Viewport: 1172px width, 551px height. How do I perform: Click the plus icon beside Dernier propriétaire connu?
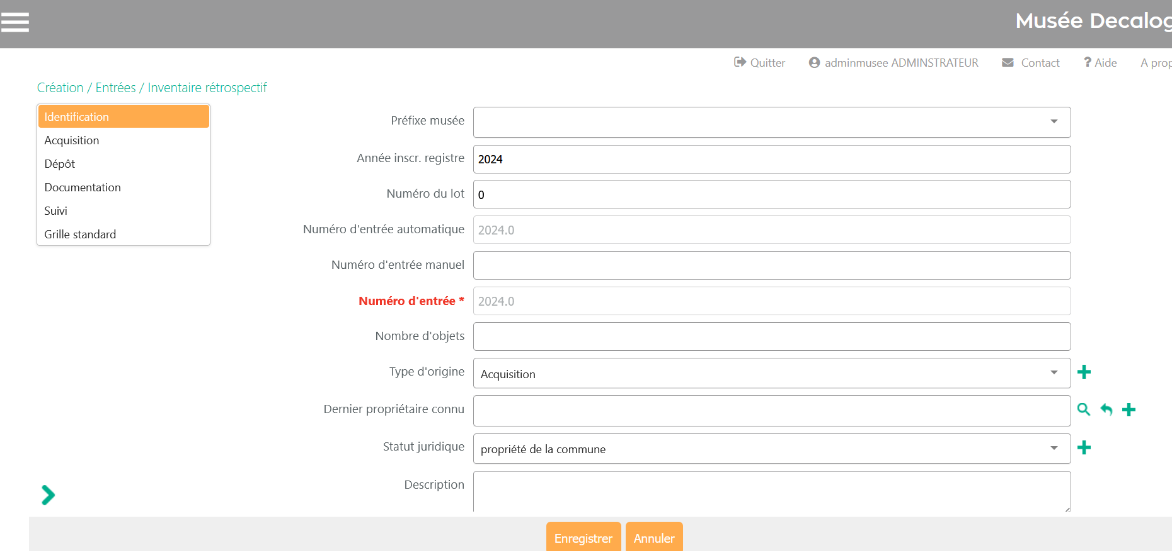(1129, 409)
